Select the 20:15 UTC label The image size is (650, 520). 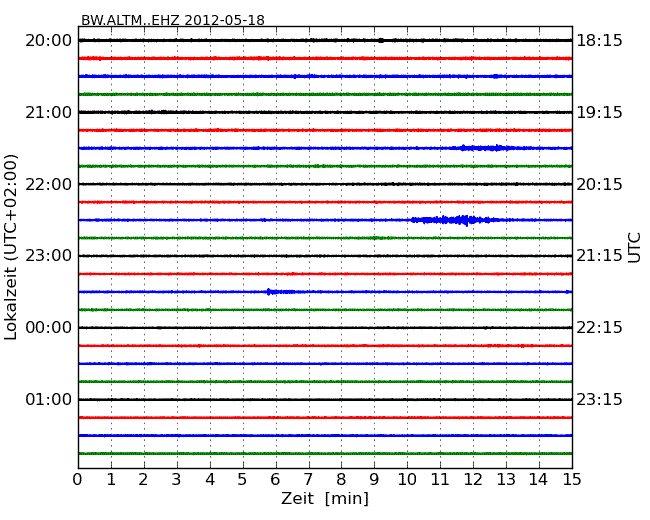tap(599, 184)
